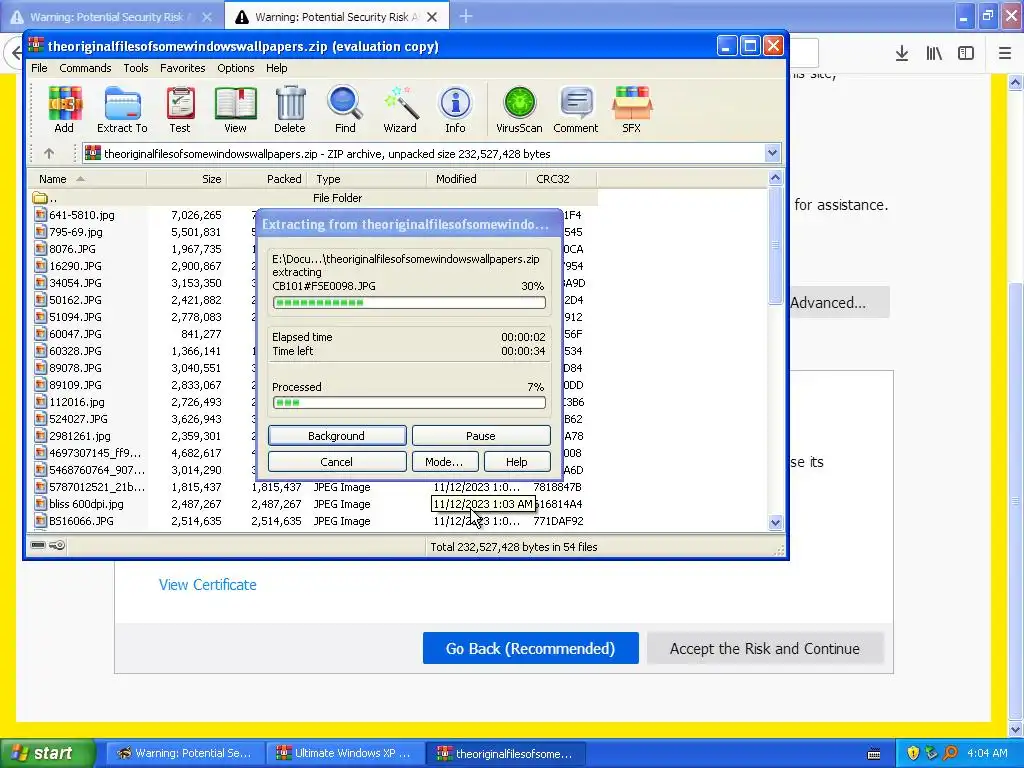Click the SFX toolbar icon

(x=632, y=110)
